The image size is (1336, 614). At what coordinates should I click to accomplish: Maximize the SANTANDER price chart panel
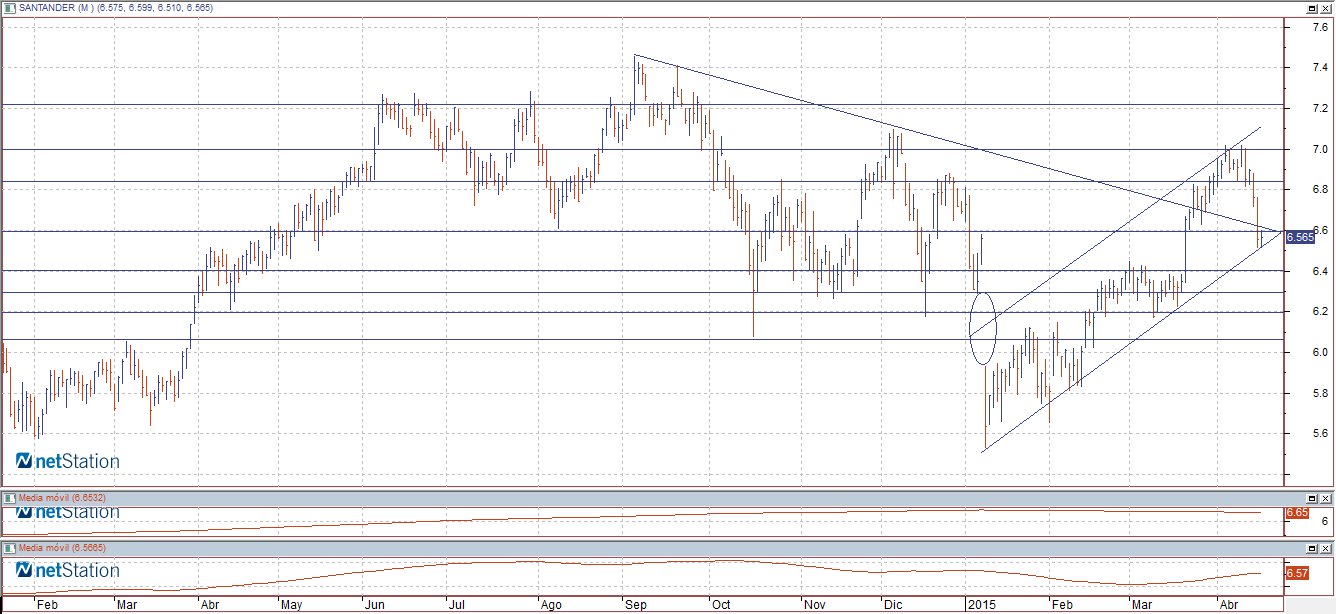click(x=1312, y=7)
